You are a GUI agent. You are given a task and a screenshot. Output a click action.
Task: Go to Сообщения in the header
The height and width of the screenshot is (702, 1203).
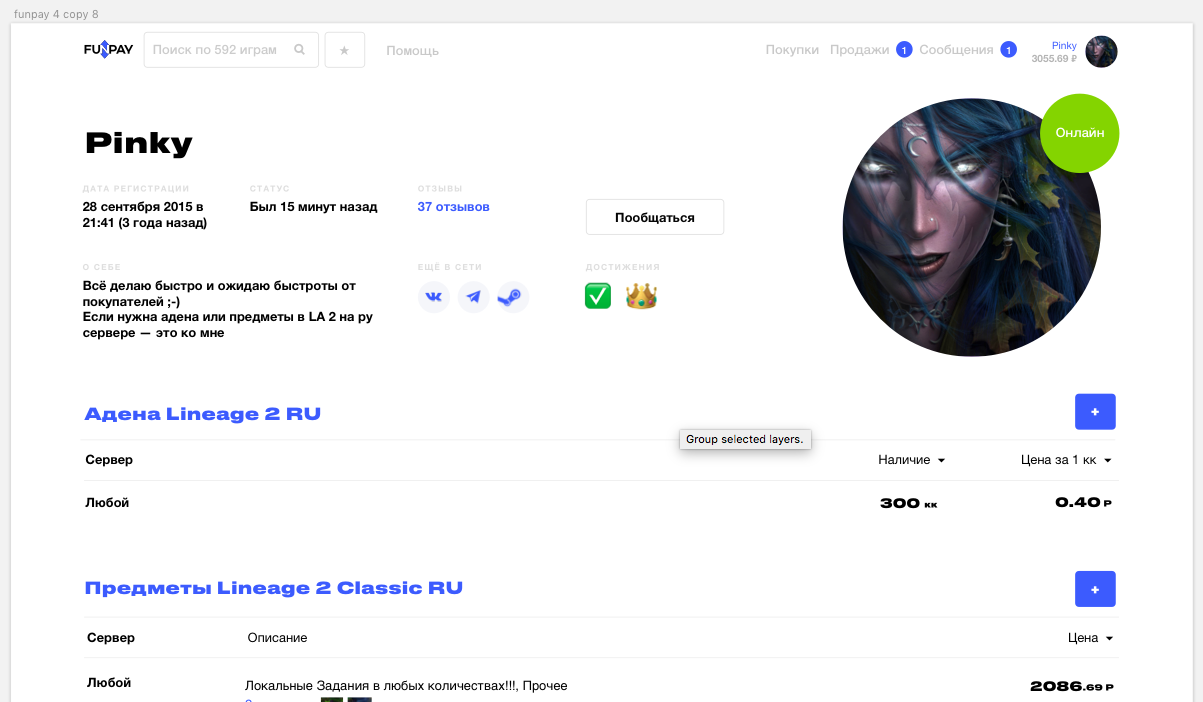coord(956,50)
